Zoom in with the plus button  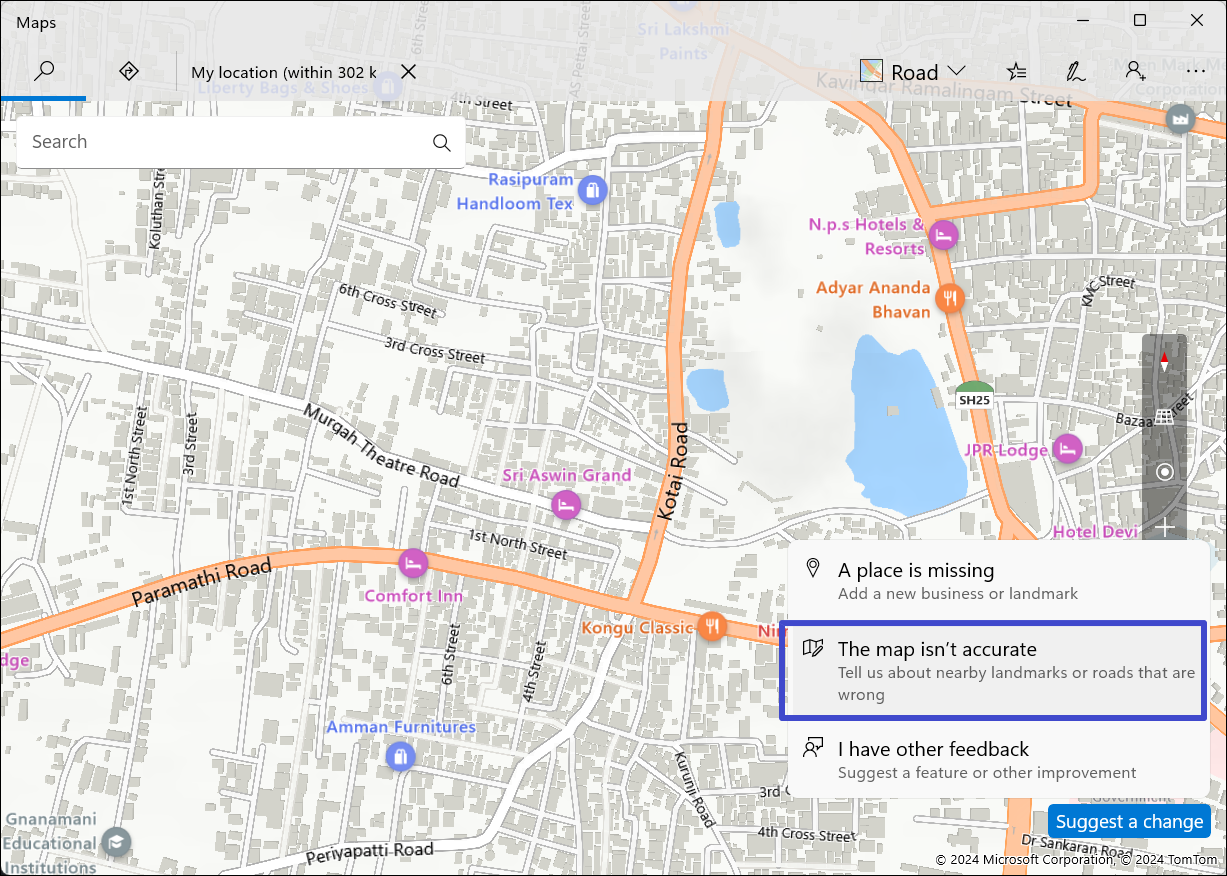coord(1164,527)
